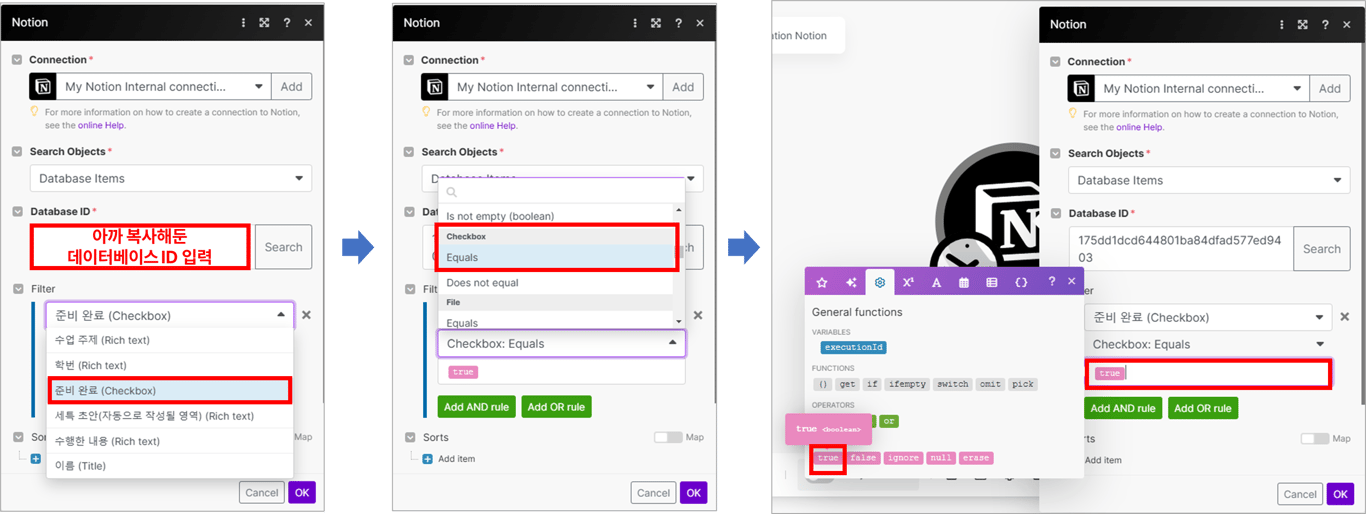Open the connection dropdown in the middle Notion dialog

[557, 87]
